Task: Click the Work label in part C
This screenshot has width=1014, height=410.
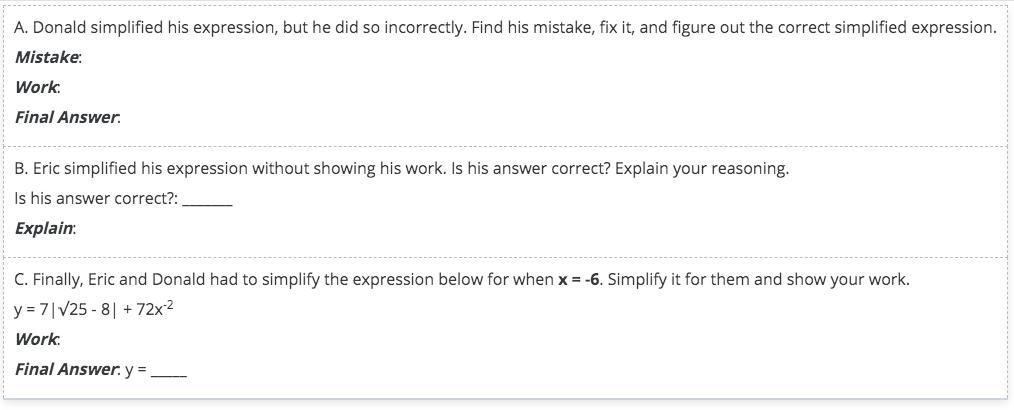Action: pyautogui.click(x=38, y=339)
